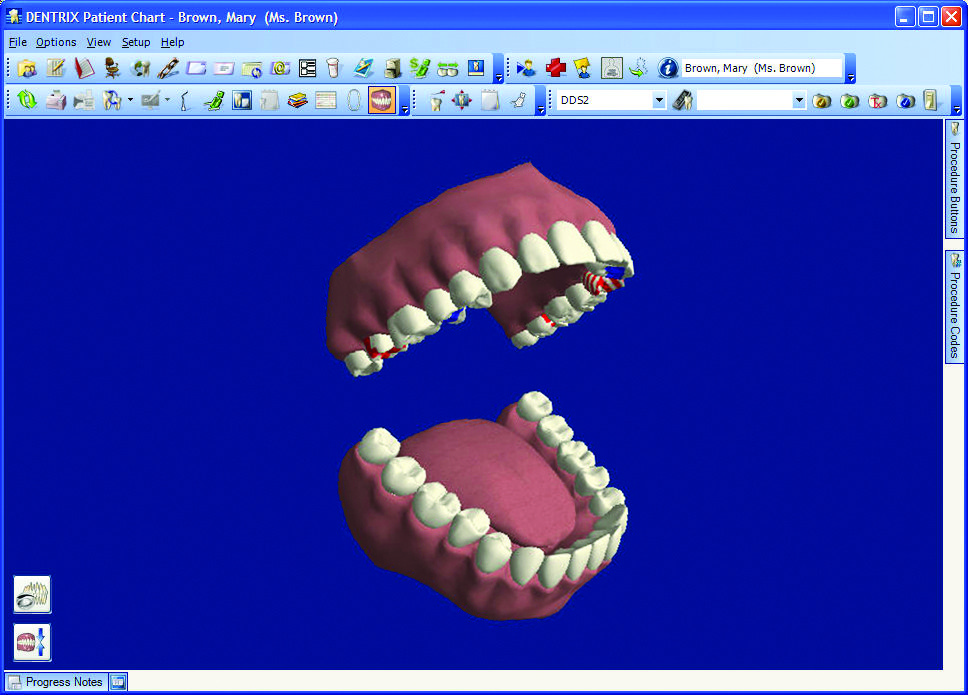
Task: Expand the Procedure Codes side panel tab
Action: pos(951,305)
